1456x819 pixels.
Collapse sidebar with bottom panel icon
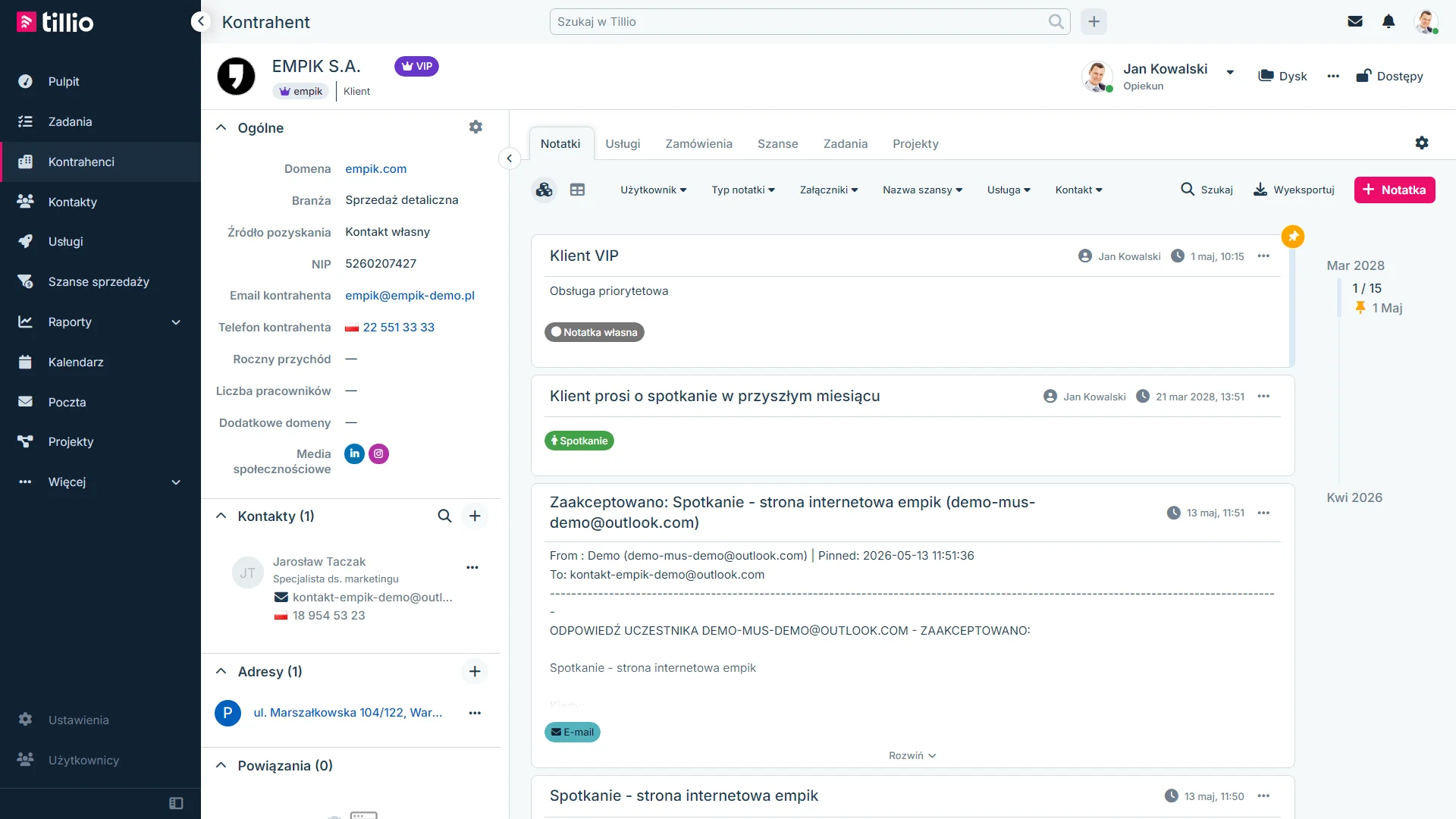click(x=176, y=803)
